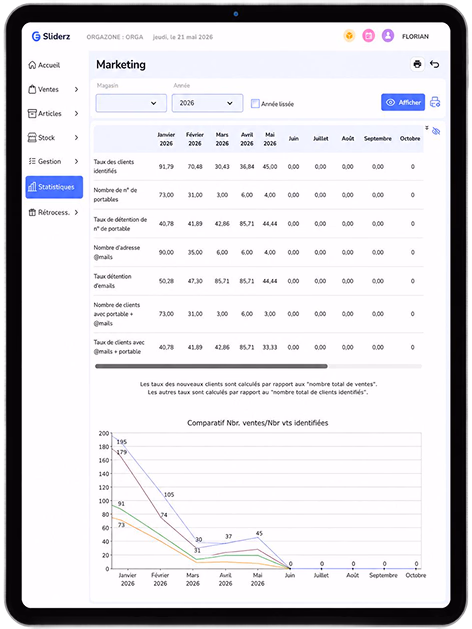Click the small filter icon above table
472x629 pixels.
(x=427, y=128)
